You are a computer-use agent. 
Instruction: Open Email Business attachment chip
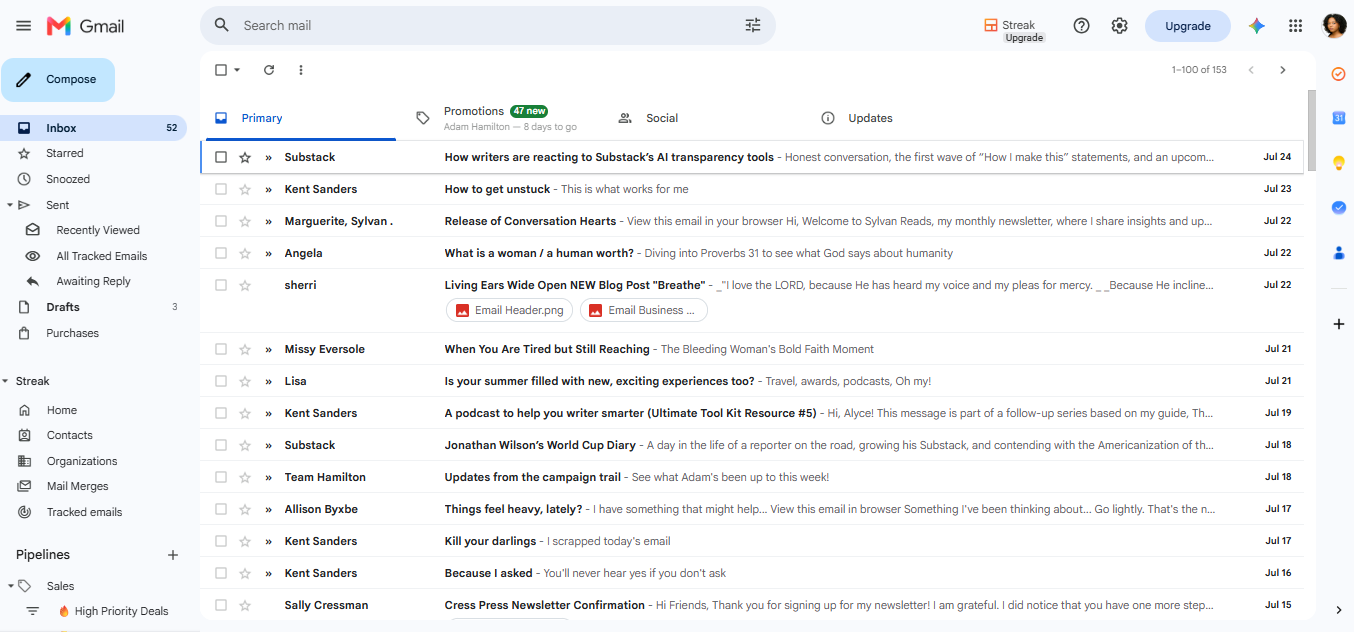pyautogui.click(x=643, y=310)
